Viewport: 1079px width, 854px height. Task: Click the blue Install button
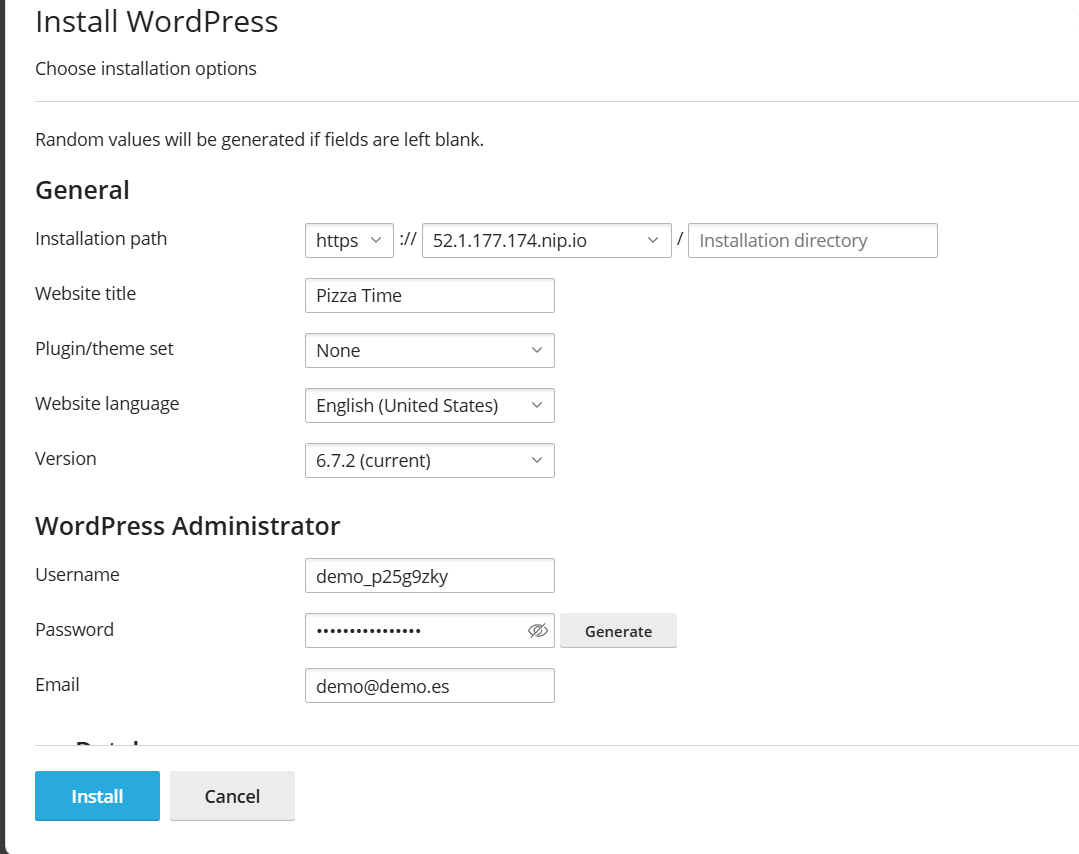[97, 796]
